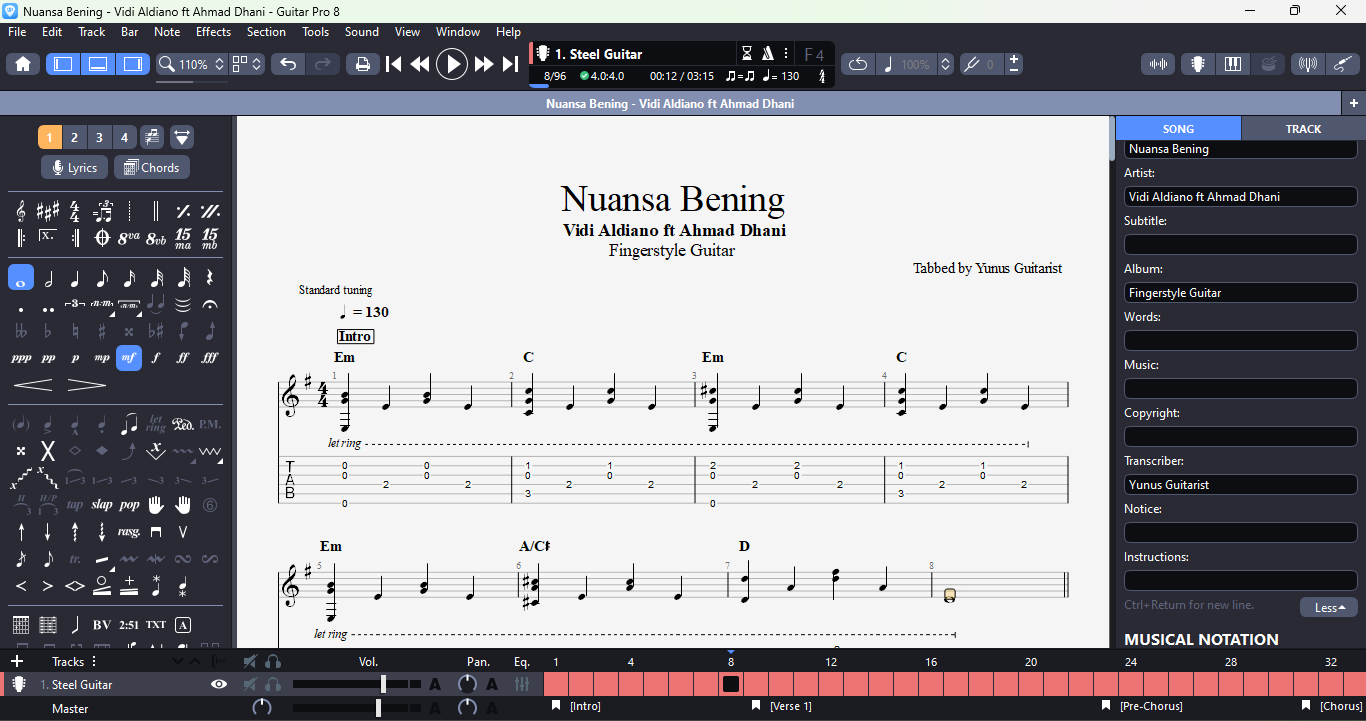Show the keyboard view
1366x721 pixels.
click(1233, 64)
